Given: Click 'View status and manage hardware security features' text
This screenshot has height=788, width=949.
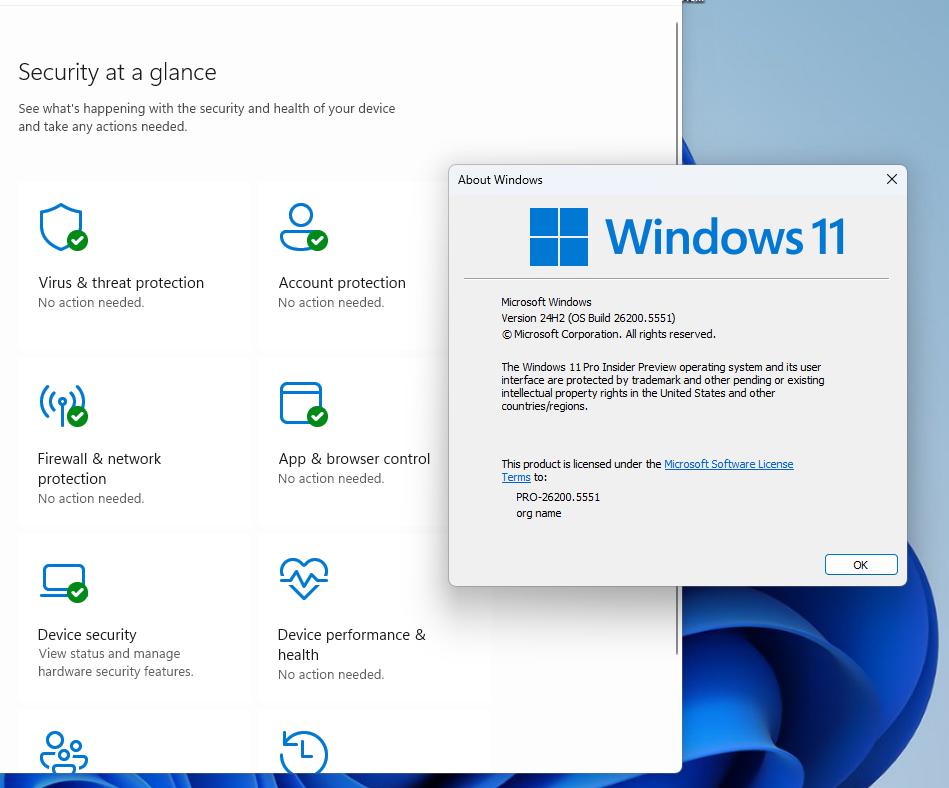Looking at the screenshot, I should click(x=116, y=663).
